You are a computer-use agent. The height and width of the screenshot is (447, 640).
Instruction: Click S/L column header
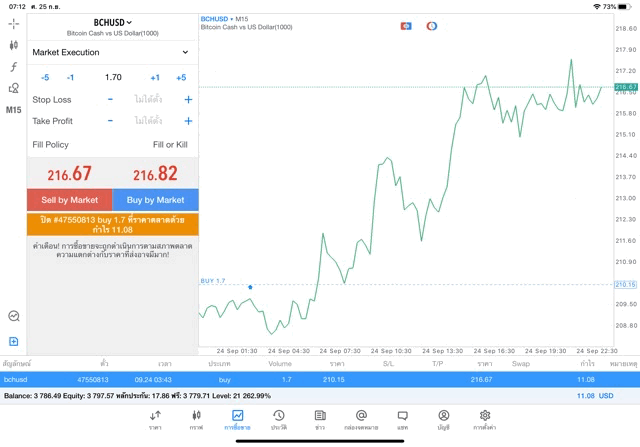pyautogui.click(x=388, y=363)
